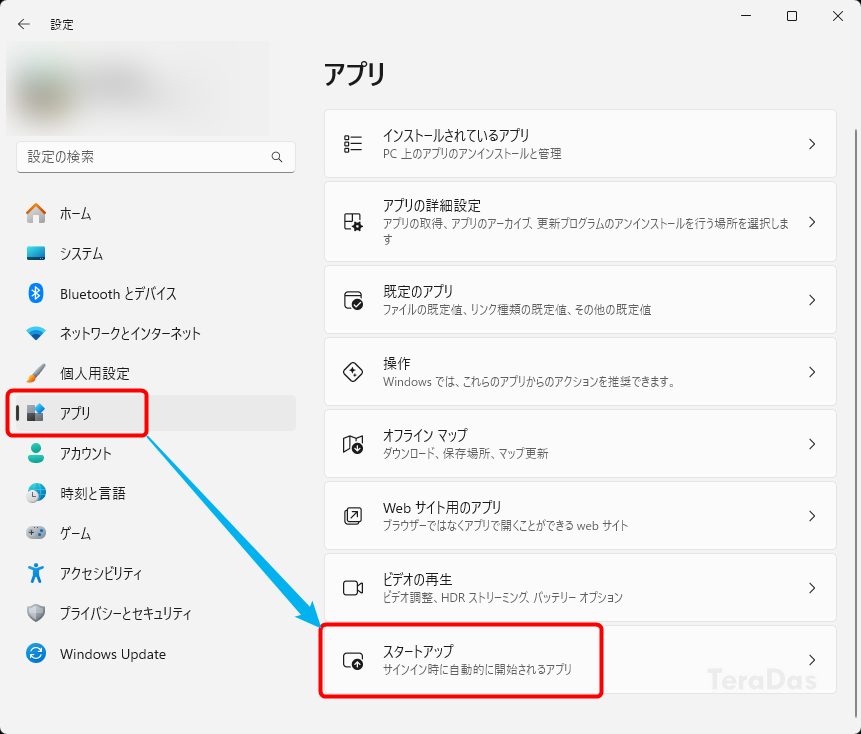Click the offline maps icon
This screenshot has height=734, width=861.
tap(353, 444)
